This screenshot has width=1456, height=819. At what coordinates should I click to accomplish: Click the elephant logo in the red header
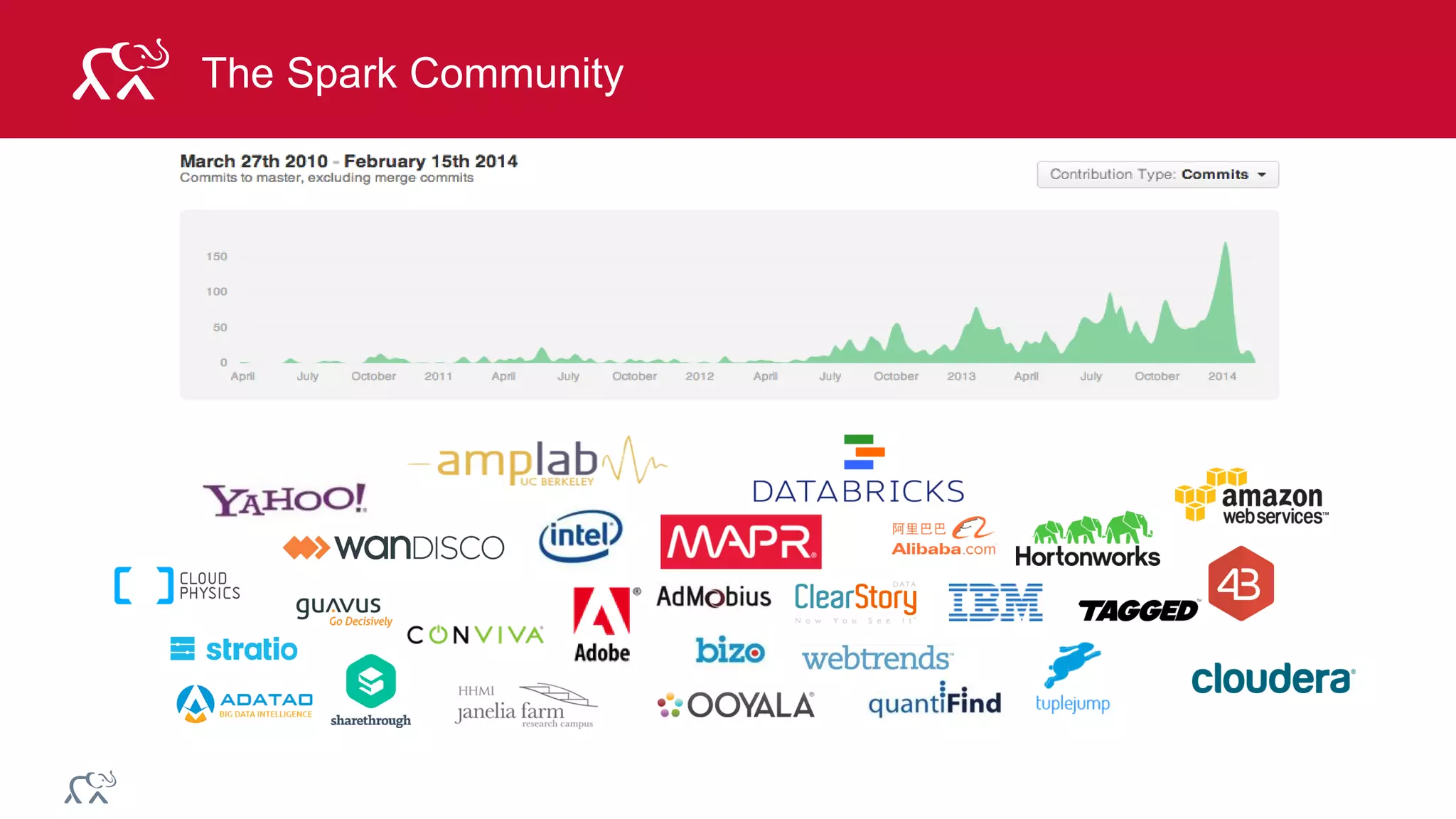pyautogui.click(x=121, y=69)
